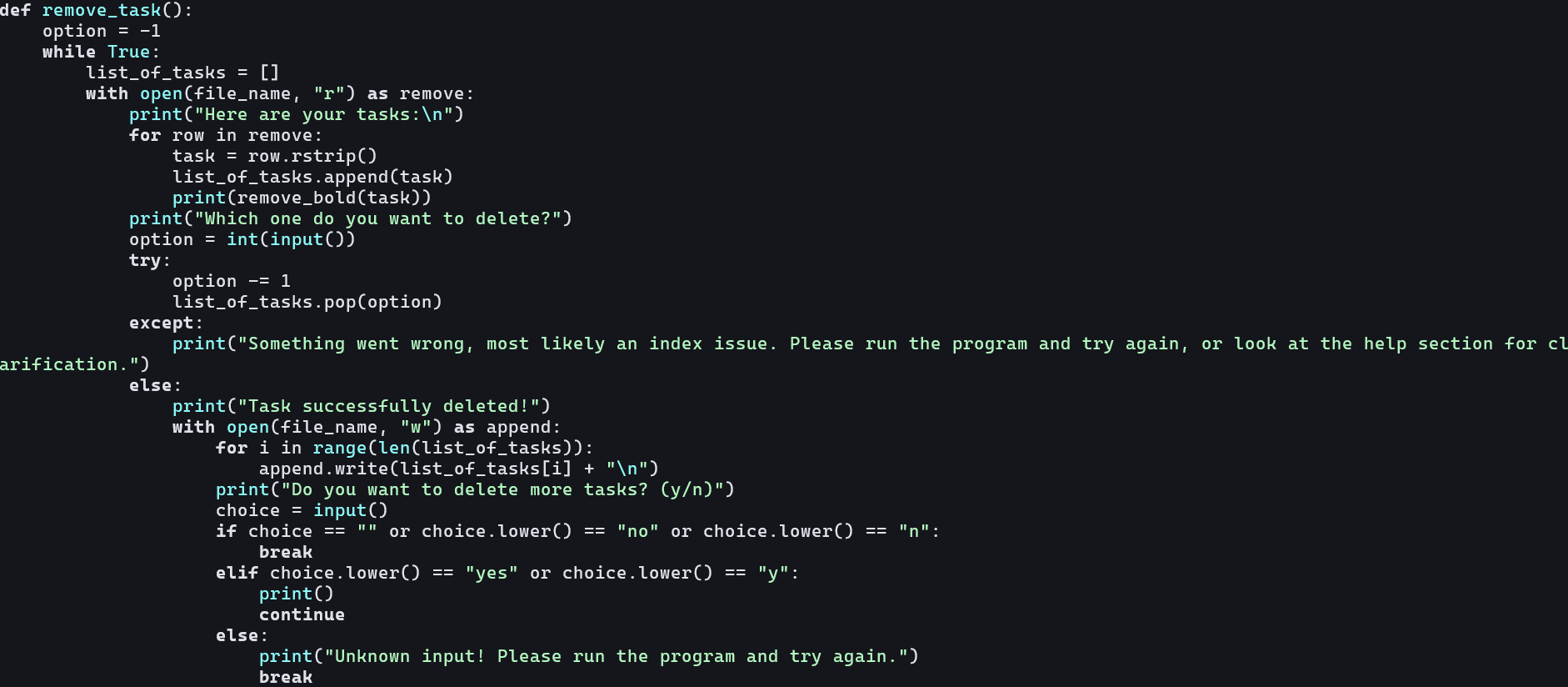Click the try keyword
This screenshot has width=1568, height=687.
(x=145, y=260)
